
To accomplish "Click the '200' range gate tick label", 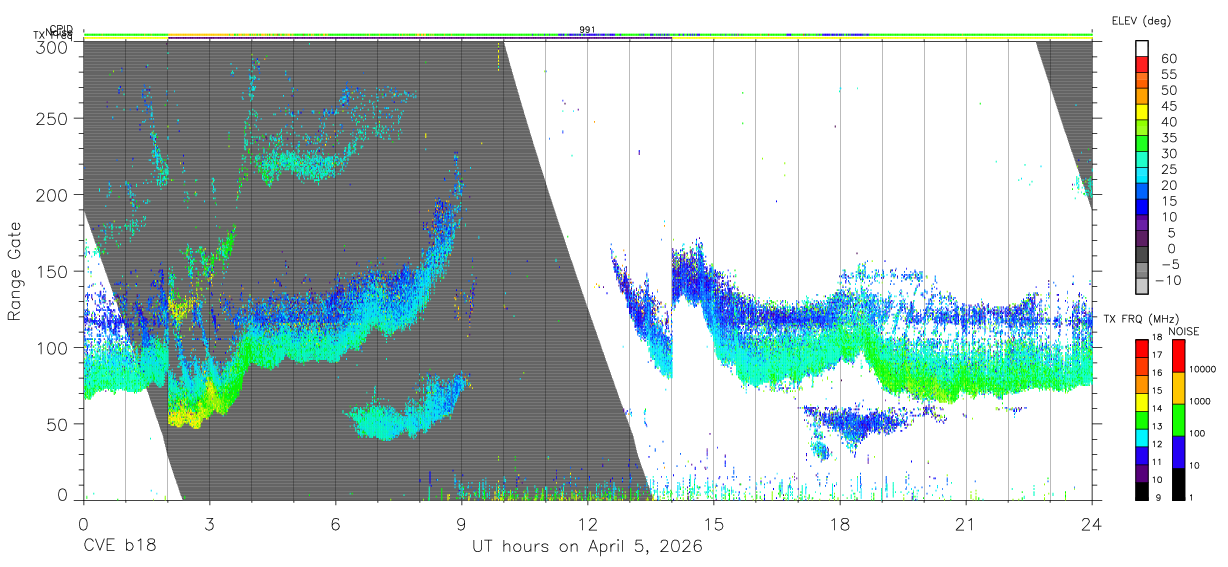I will tap(53, 195).
